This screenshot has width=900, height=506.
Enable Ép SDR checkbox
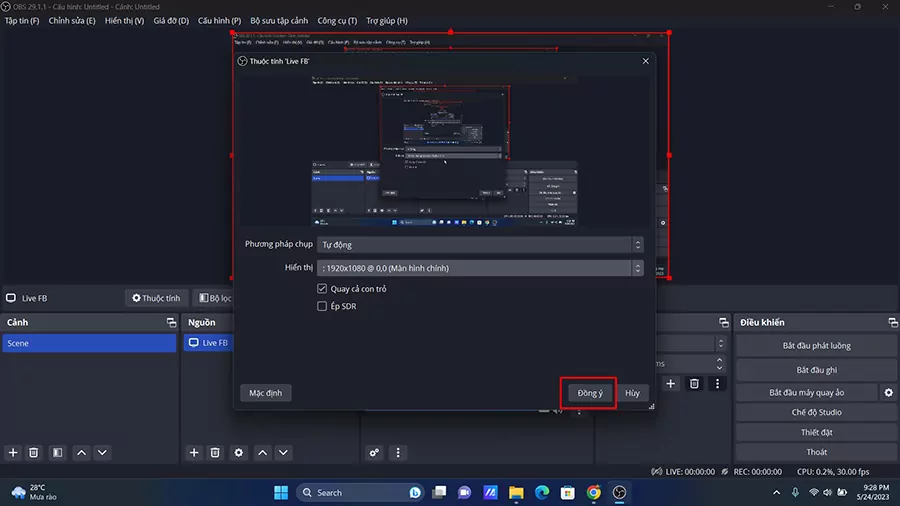(322, 306)
